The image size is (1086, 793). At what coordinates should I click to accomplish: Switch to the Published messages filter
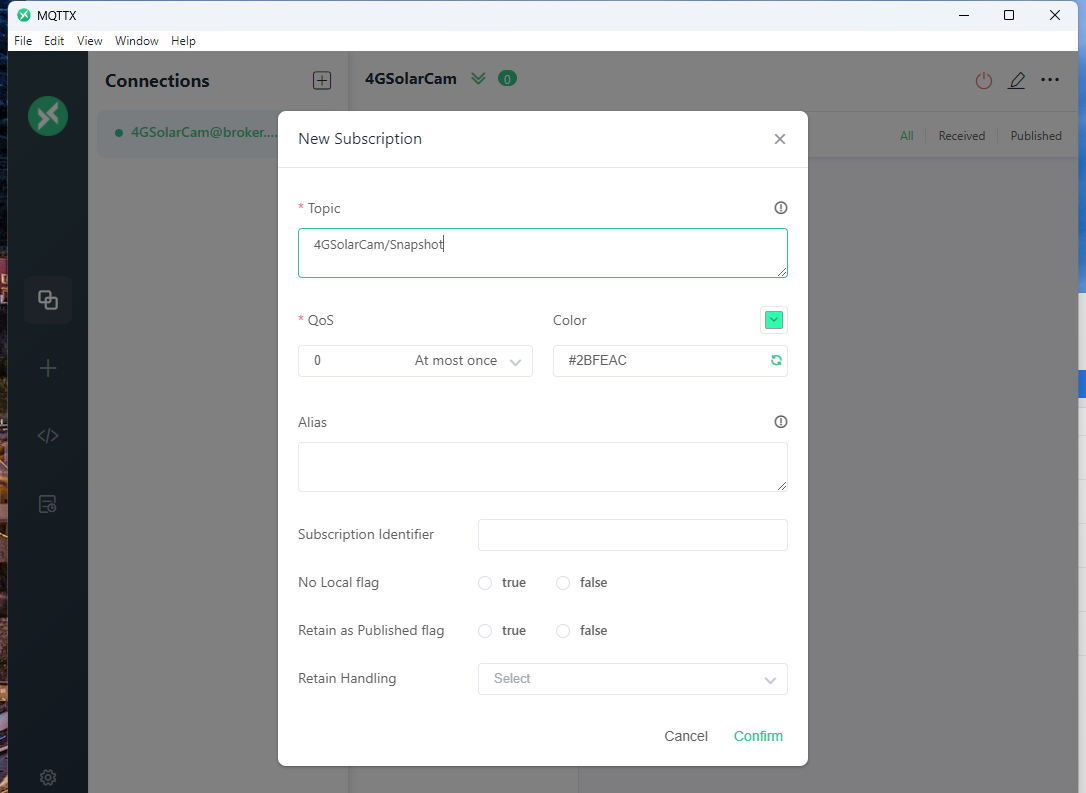coord(1035,136)
